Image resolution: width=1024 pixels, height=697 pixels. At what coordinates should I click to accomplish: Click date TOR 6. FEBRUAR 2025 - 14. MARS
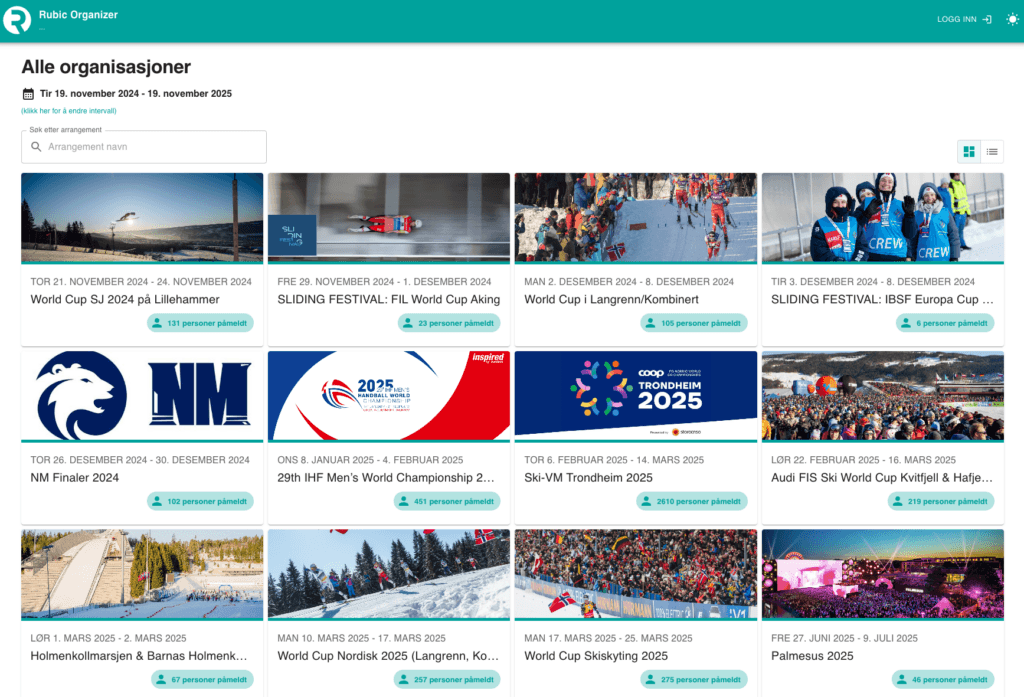click(x=614, y=461)
